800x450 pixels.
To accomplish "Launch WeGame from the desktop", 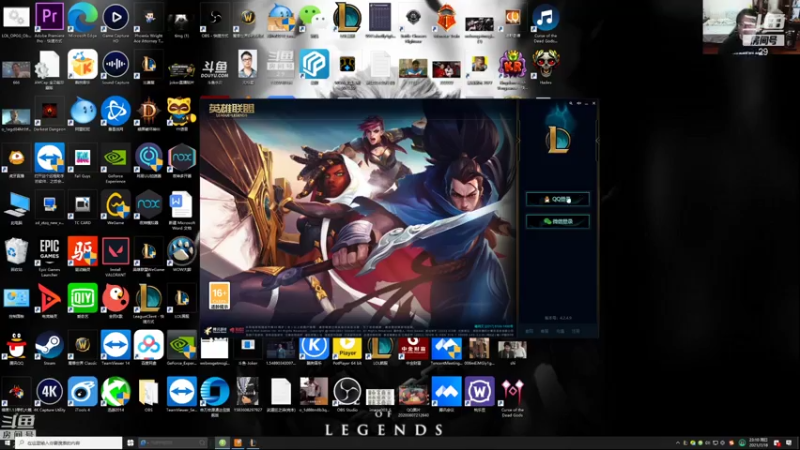I will click(116, 205).
